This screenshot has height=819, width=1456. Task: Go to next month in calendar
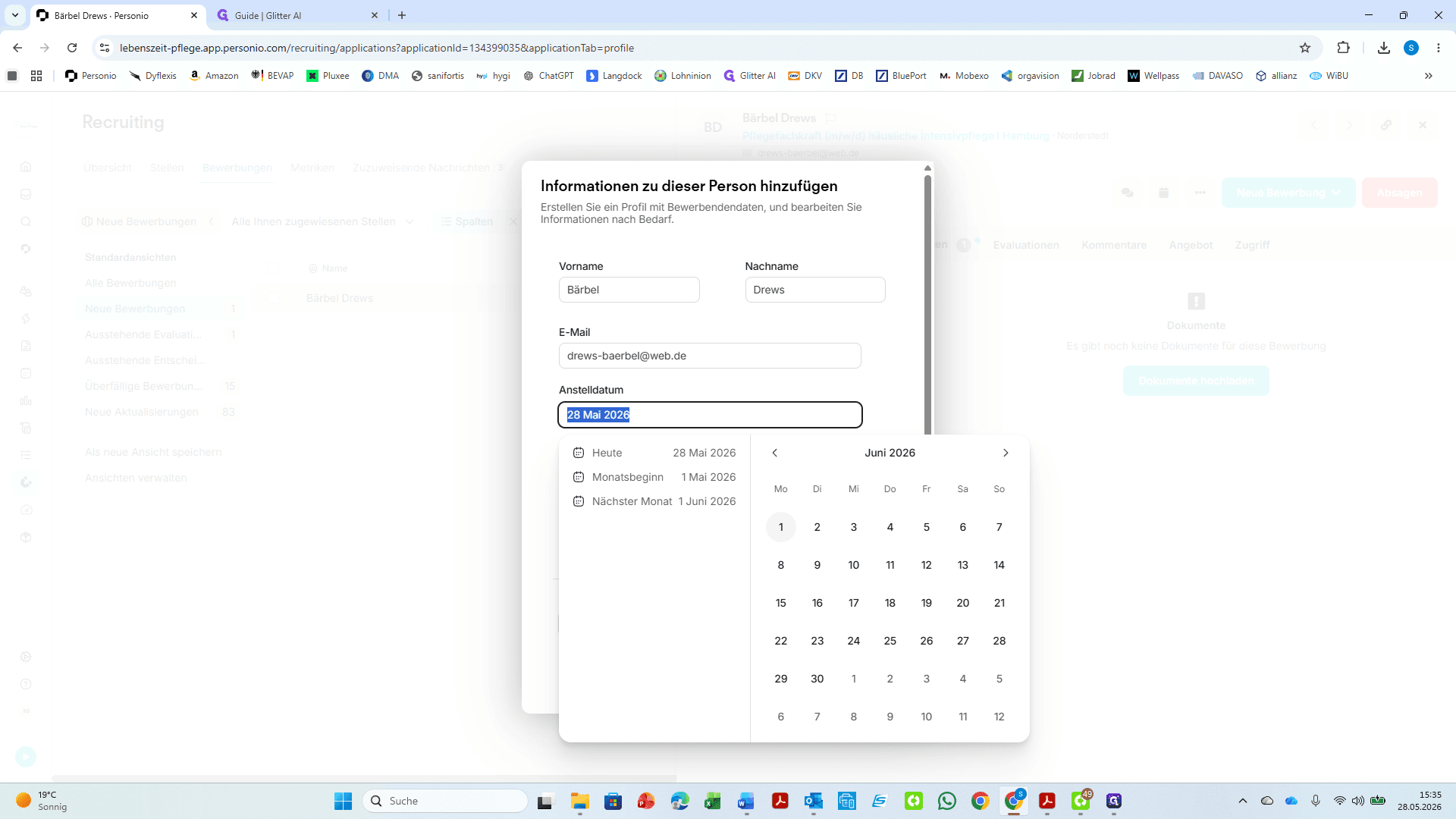coord(1006,453)
